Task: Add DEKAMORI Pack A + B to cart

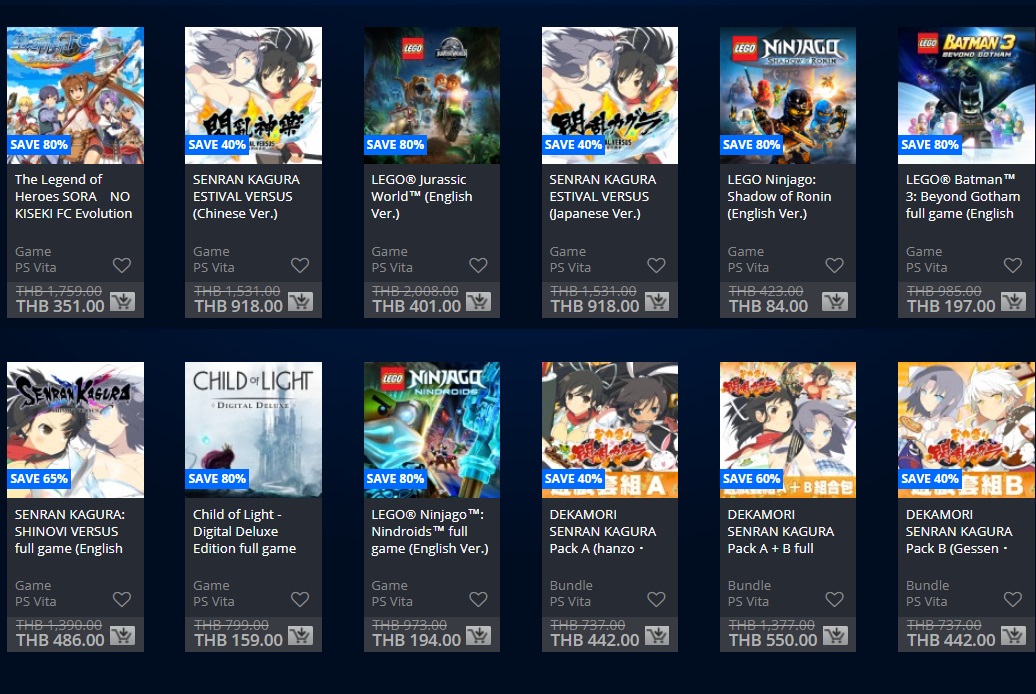Action: point(834,635)
